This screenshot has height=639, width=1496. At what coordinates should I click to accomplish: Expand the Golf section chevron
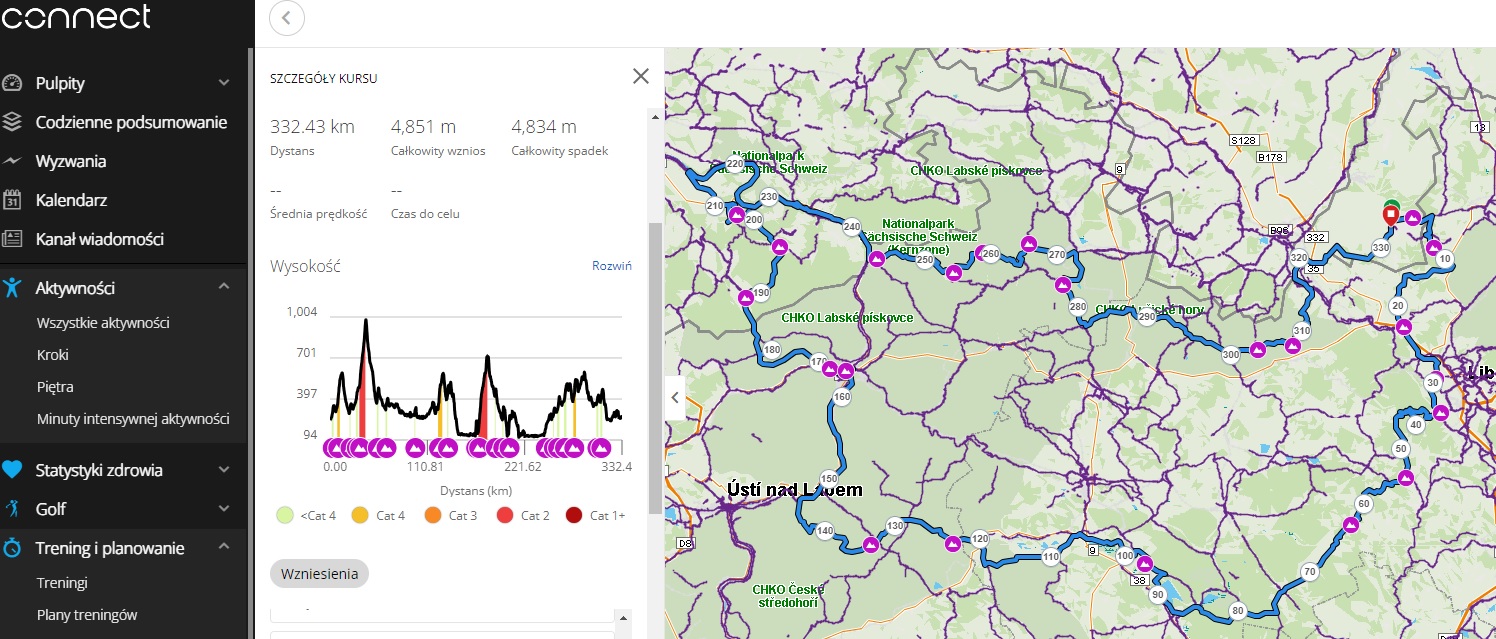point(224,508)
